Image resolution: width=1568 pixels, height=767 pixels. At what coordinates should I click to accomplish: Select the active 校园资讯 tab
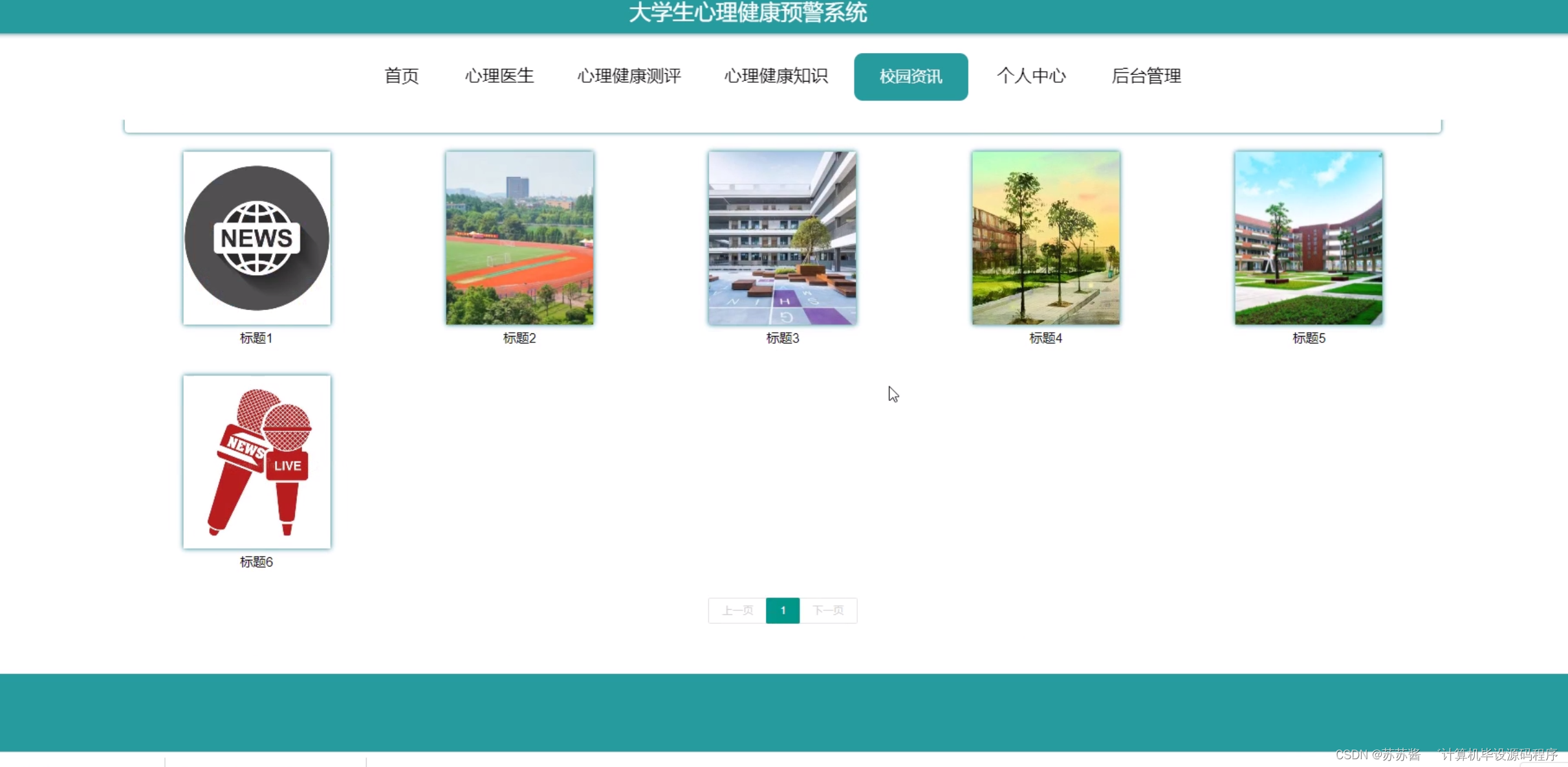[910, 76]
